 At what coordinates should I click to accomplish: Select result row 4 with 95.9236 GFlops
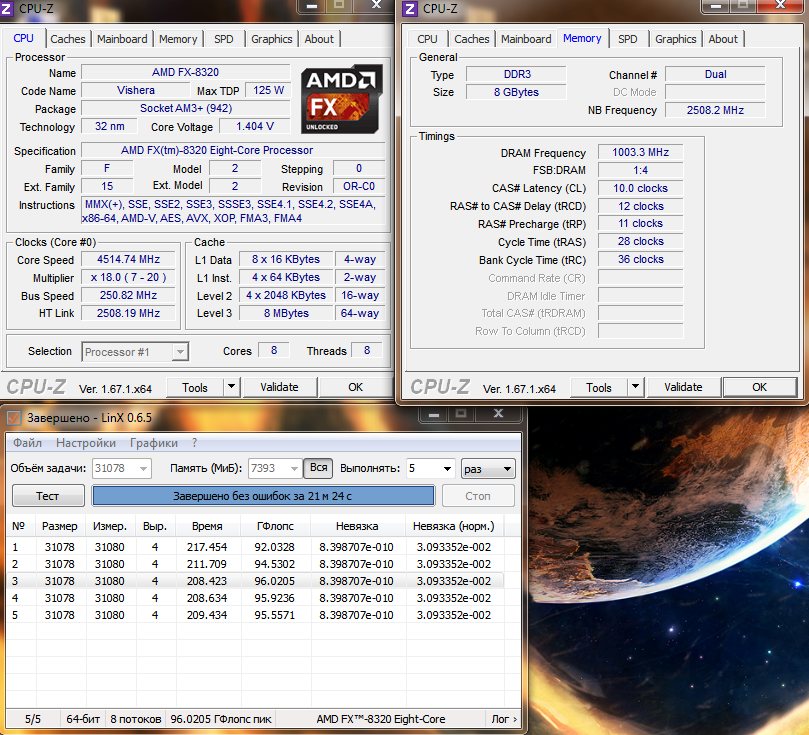[x=255, y=598]
